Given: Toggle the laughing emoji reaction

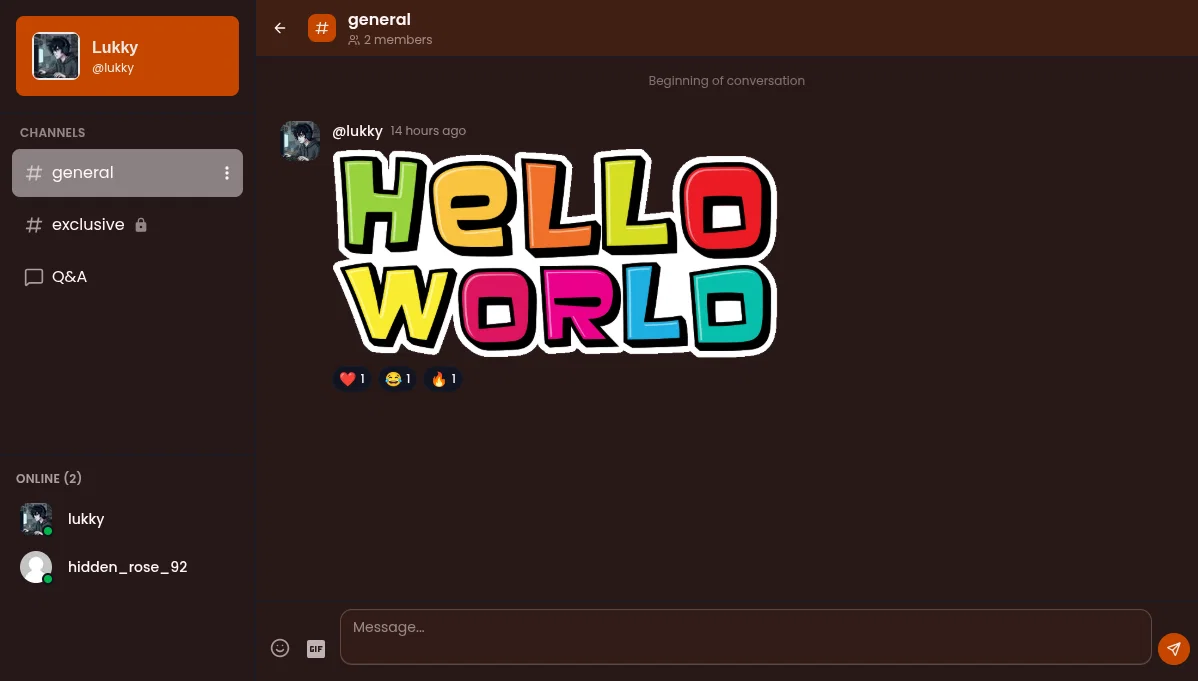Looking at the screenshot, I should (398, 379).
